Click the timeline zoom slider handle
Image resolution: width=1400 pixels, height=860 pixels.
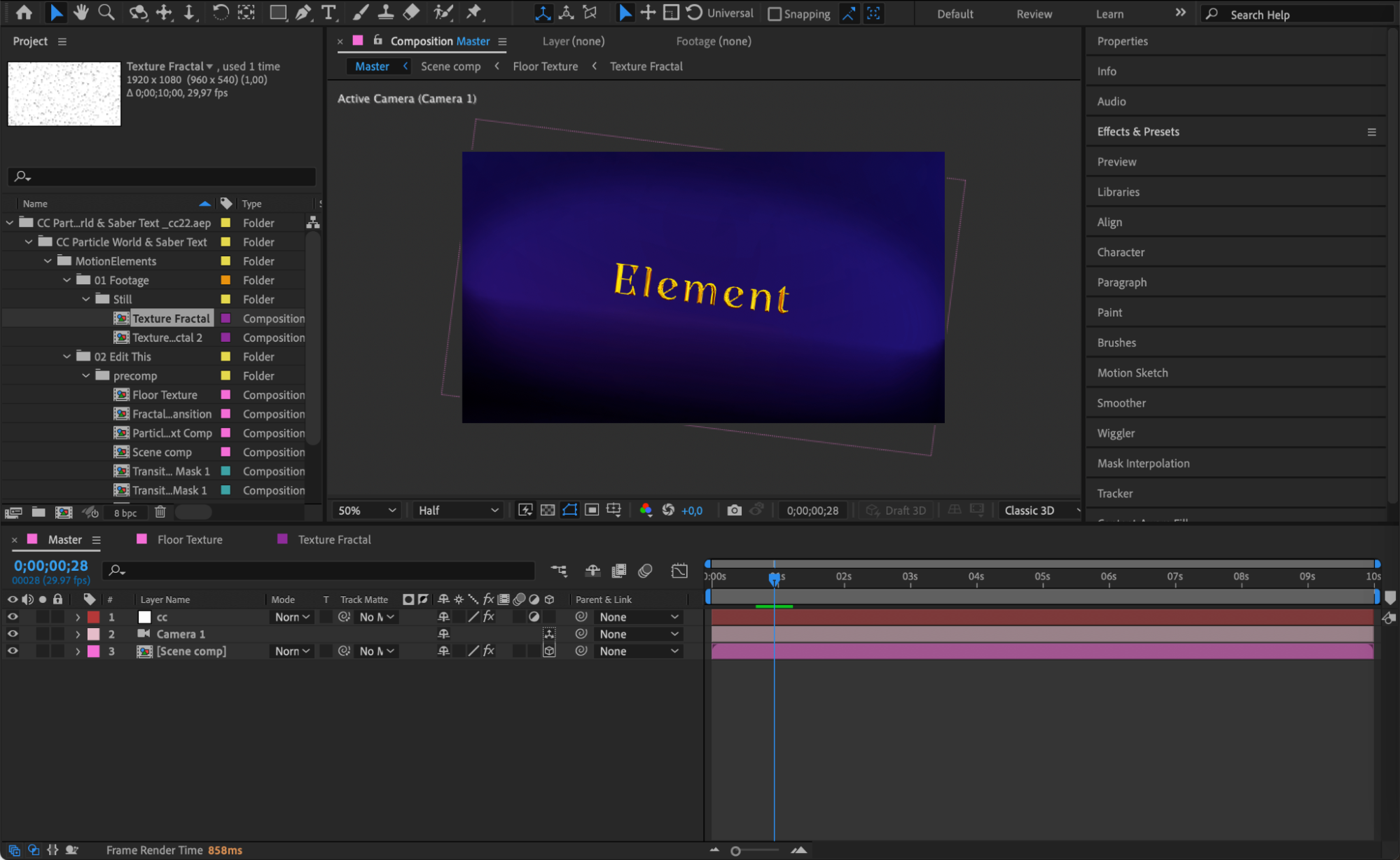[x=735, y=851]
